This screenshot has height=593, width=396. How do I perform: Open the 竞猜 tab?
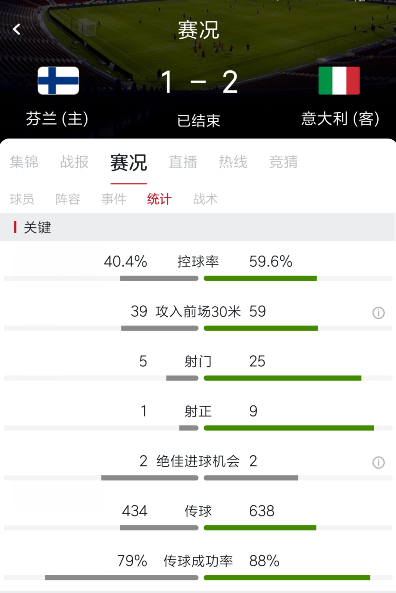[283, 162]
